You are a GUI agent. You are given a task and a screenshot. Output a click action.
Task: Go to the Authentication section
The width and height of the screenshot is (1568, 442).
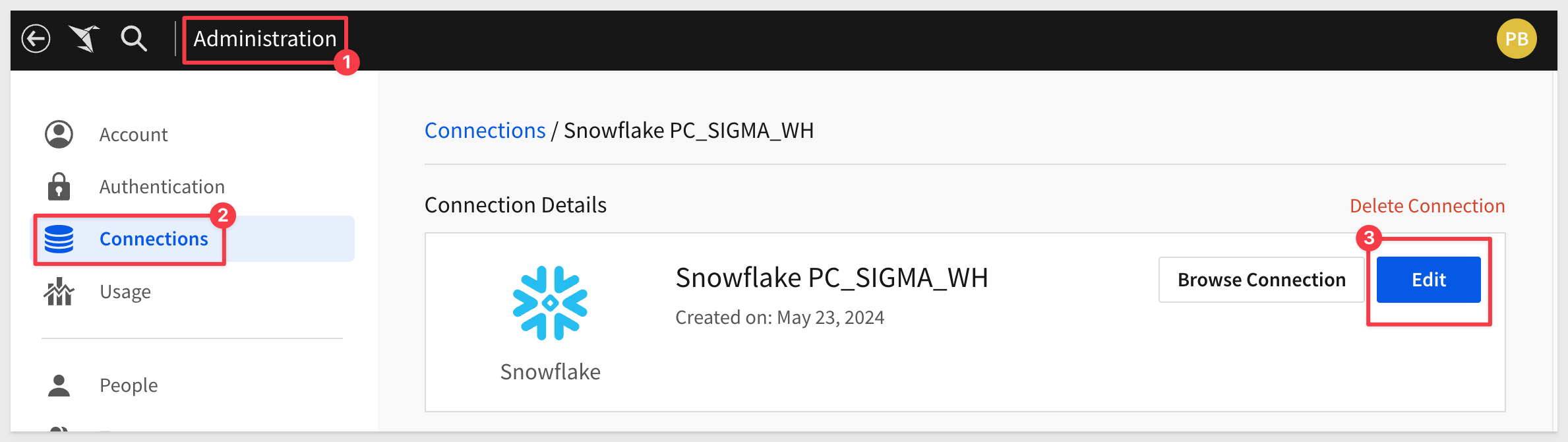[x=162, y=187]
